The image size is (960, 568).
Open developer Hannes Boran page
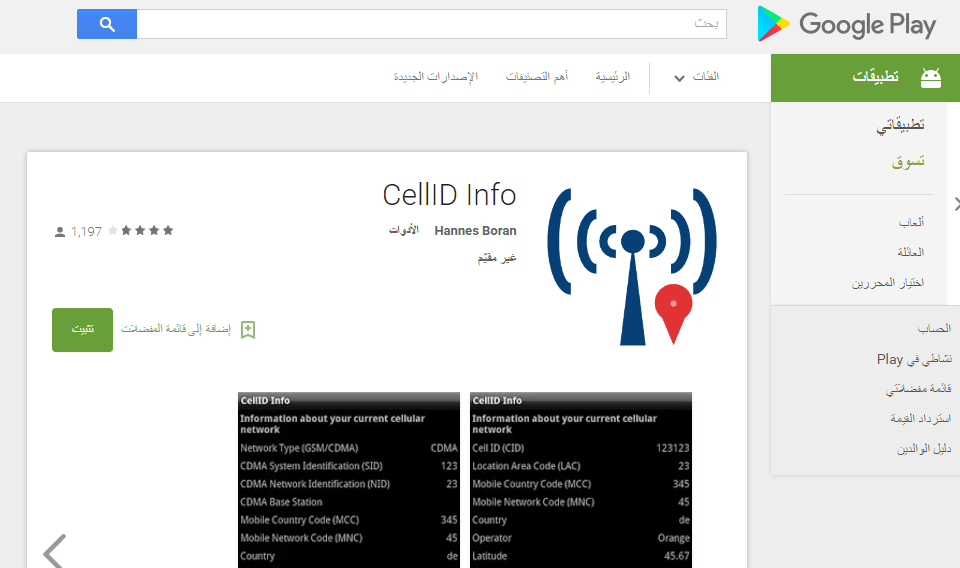pyautogui.click(x=475, y=231)
